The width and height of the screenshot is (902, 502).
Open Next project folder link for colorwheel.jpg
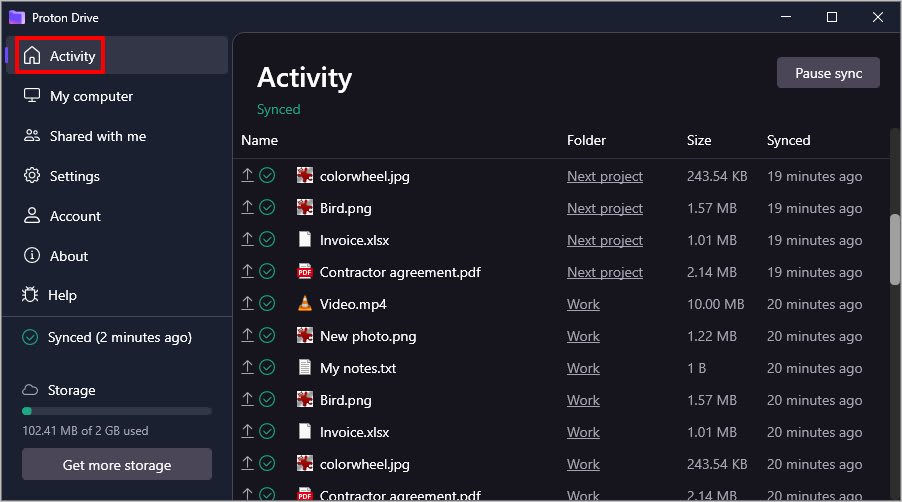pyautogui.click(x=605, y=176)
